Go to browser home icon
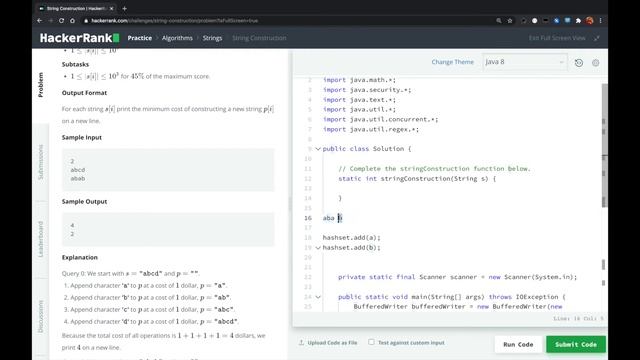 coord(72,20)
